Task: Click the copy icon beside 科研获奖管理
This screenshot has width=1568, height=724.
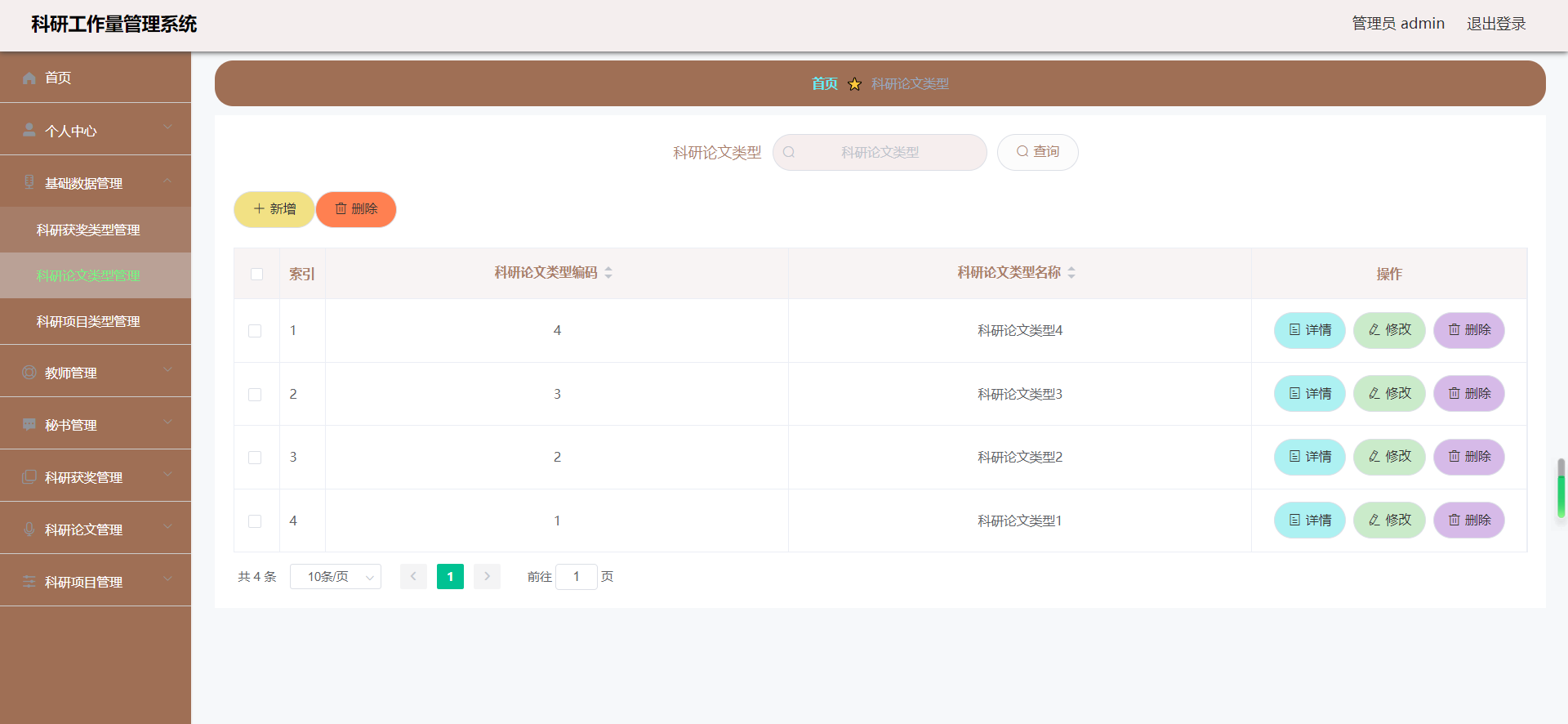Action: (x=29, y=476)
